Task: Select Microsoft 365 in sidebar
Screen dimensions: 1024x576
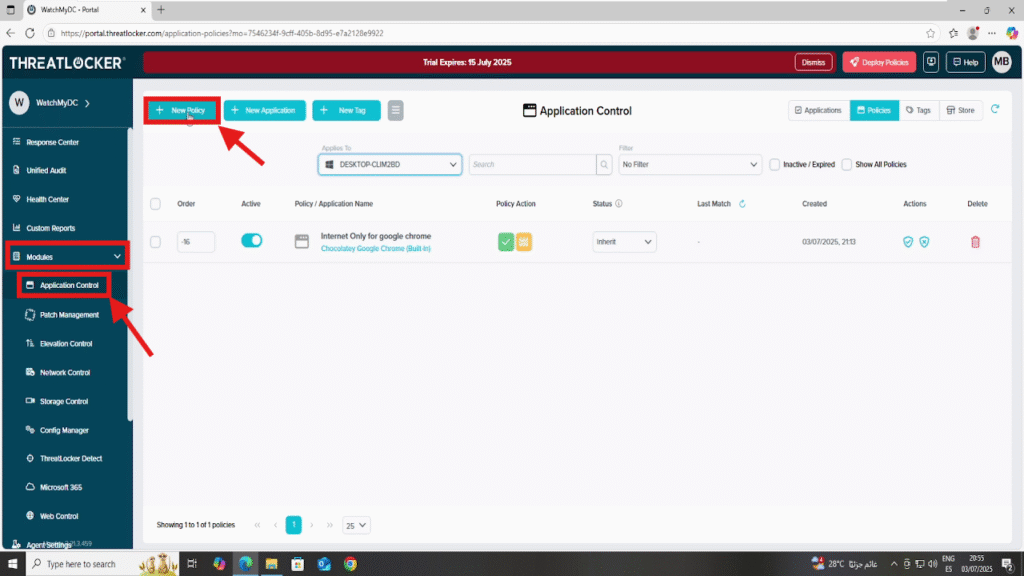Action: (61, 487)
